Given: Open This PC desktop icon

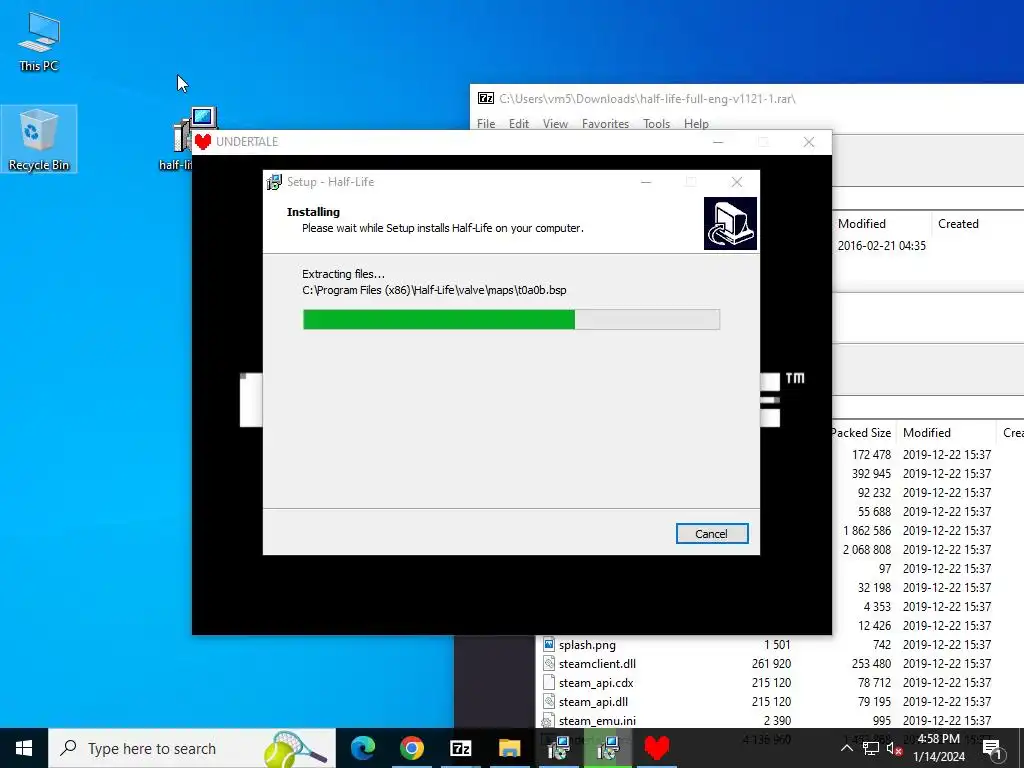Looking at the screenshot, I should tap(39, 40).
